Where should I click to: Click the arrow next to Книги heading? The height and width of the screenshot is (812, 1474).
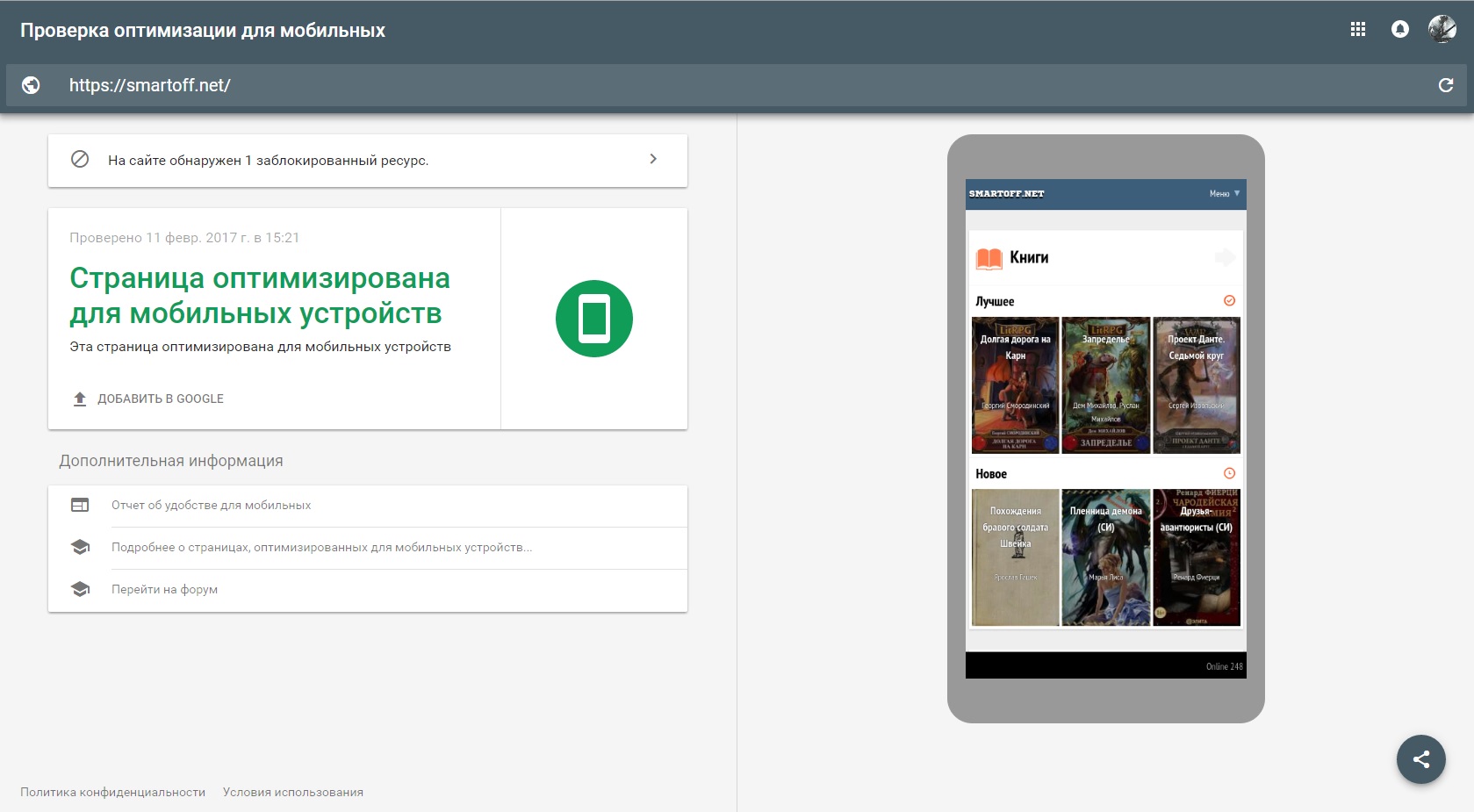pos(1224,257)
